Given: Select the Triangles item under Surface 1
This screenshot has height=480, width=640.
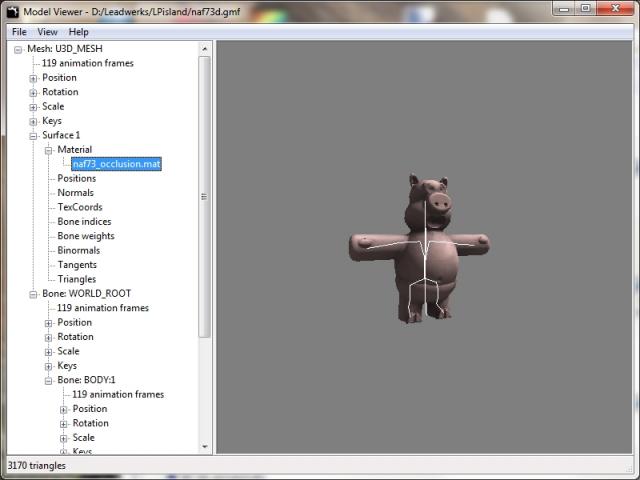Looking at the screenshot, I should click(76, 279).
